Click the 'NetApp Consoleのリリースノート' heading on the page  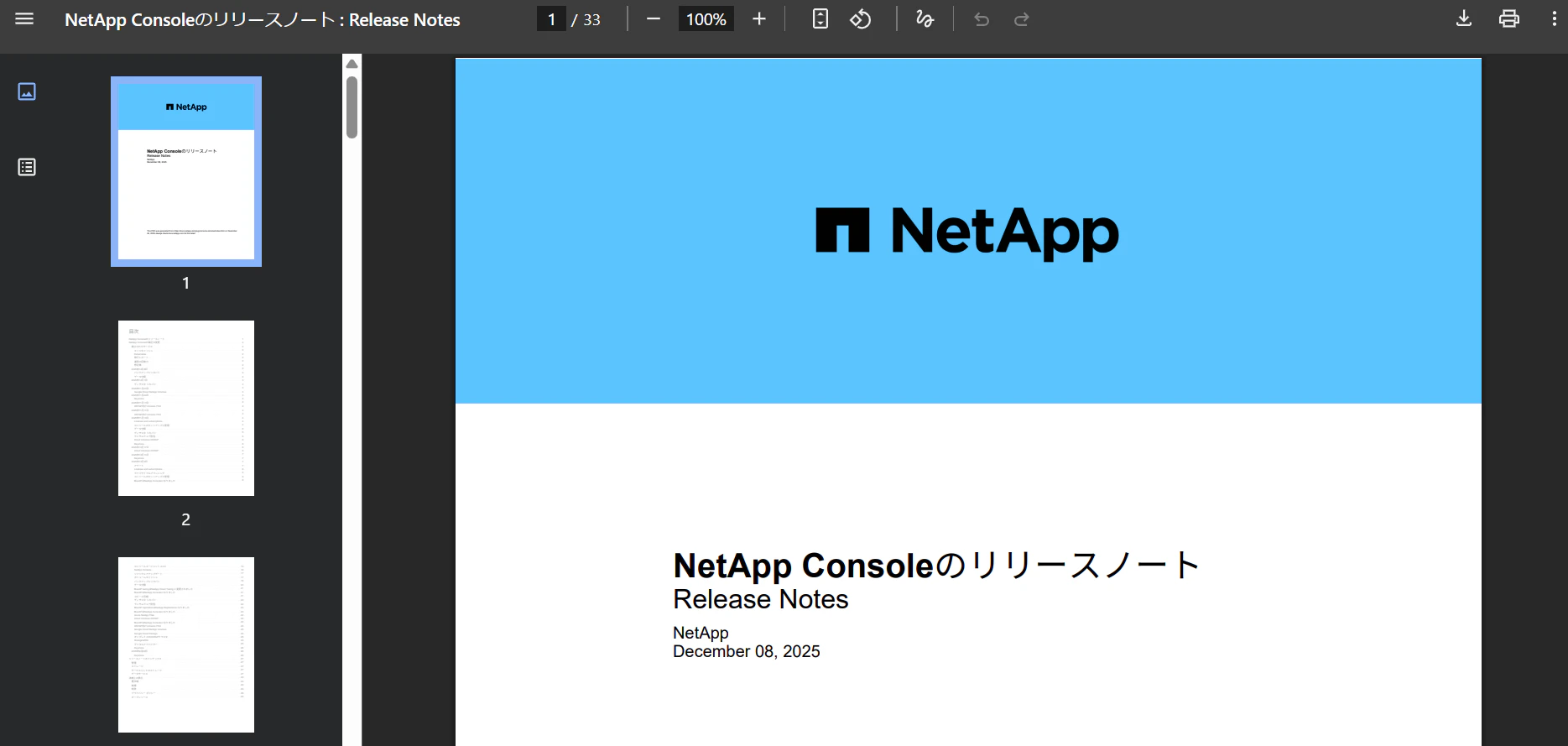pyautogui.click(x=937, y=566)
